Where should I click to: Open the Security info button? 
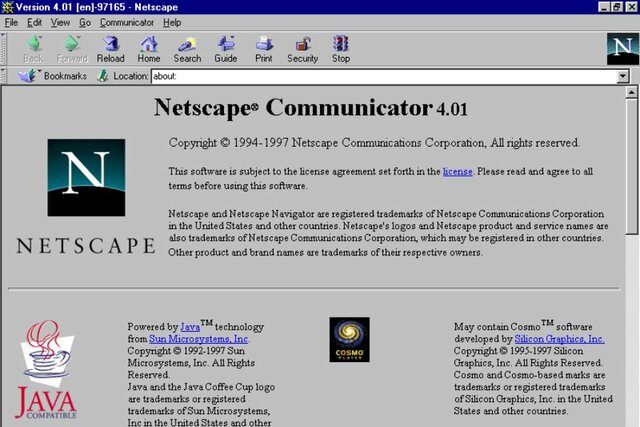click(x=302, y=49)
